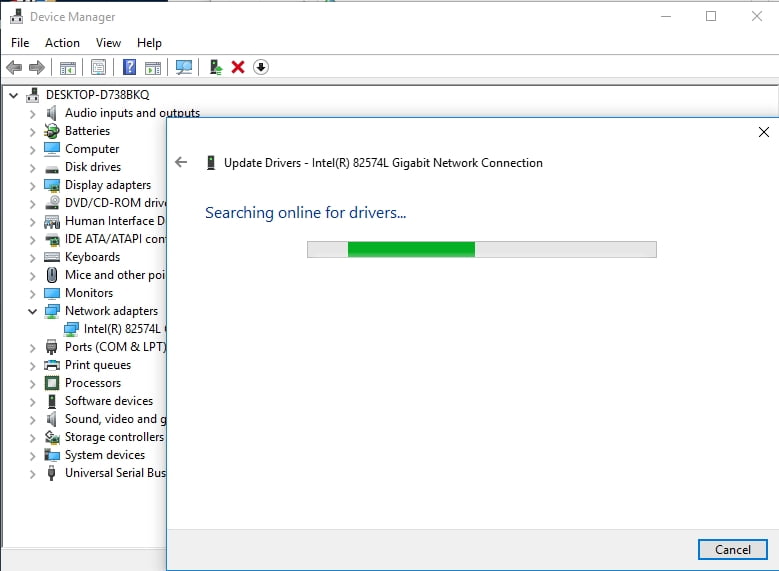The image size is (779, 571).
Task: Expand the Display adapters node
Action: 33,185
